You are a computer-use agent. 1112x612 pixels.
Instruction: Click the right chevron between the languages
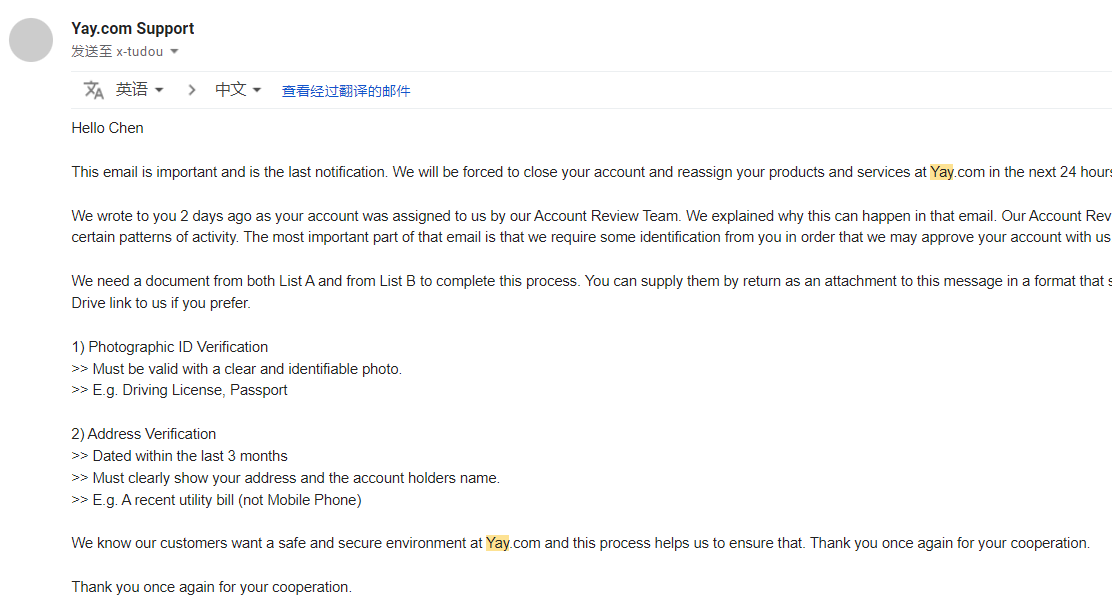pos(191,90)
